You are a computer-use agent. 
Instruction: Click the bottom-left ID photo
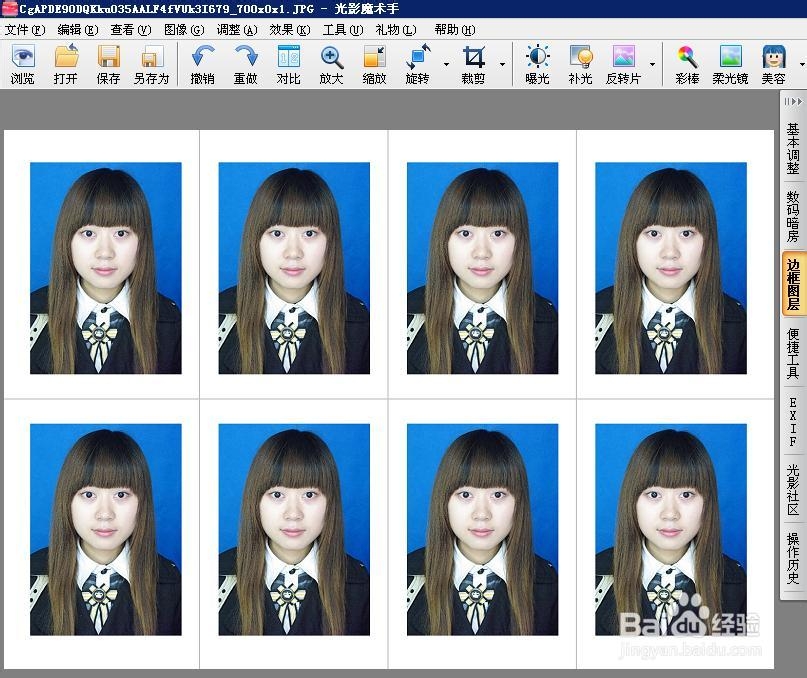tap(106, 530)
